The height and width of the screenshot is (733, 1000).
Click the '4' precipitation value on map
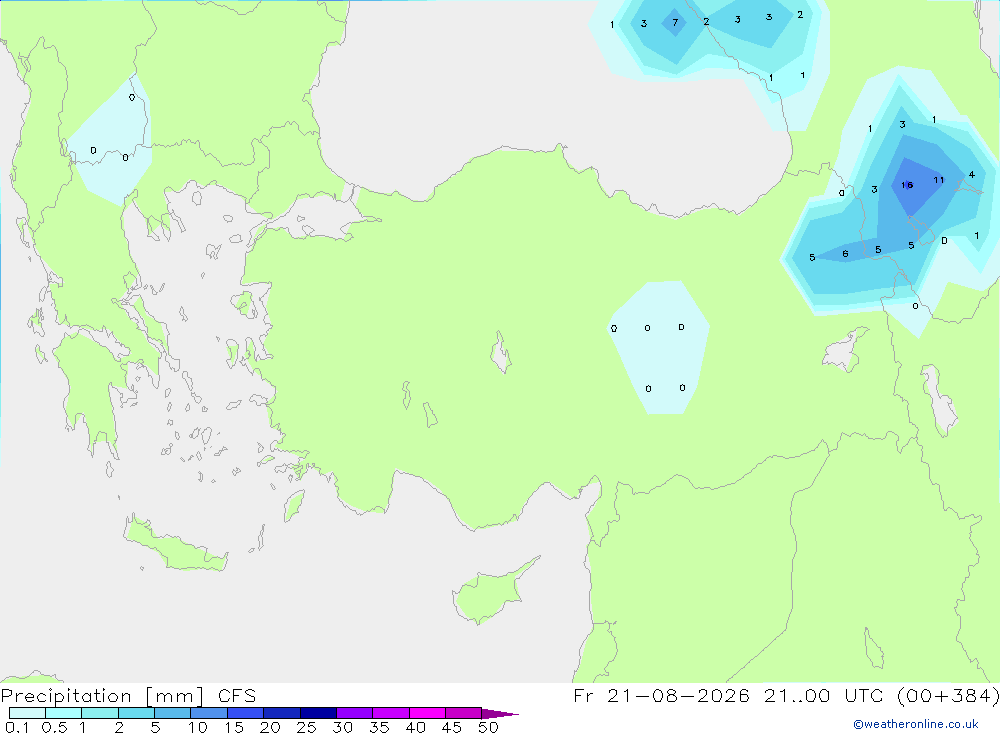971,175
